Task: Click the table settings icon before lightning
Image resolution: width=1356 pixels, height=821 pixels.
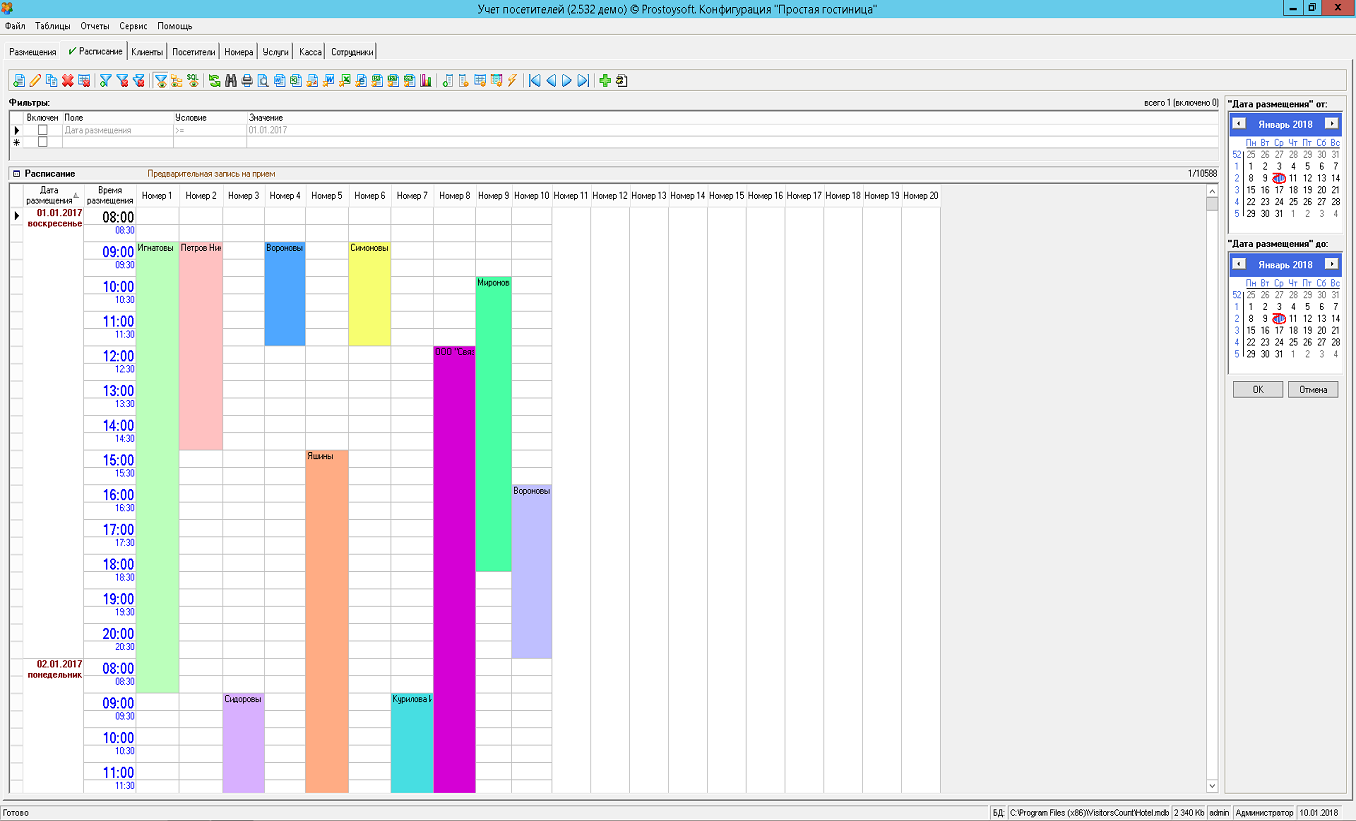Action: coord(495,80)
